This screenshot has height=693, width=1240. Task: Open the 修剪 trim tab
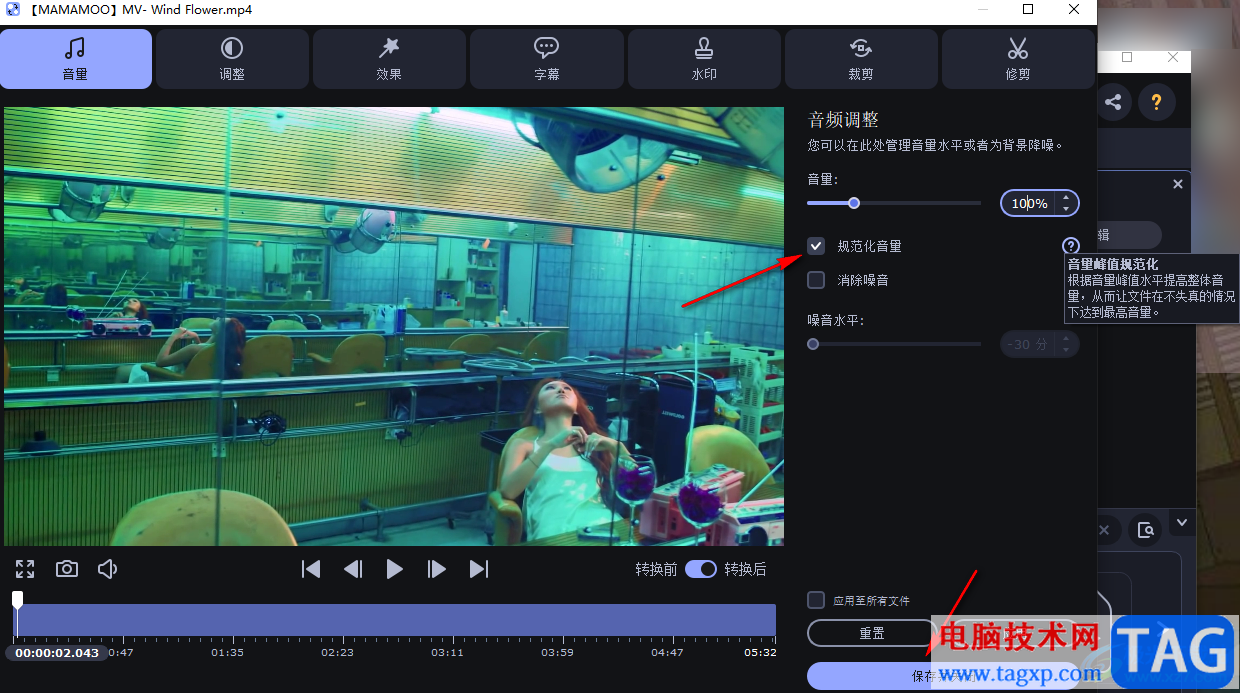click(1018, 59)
